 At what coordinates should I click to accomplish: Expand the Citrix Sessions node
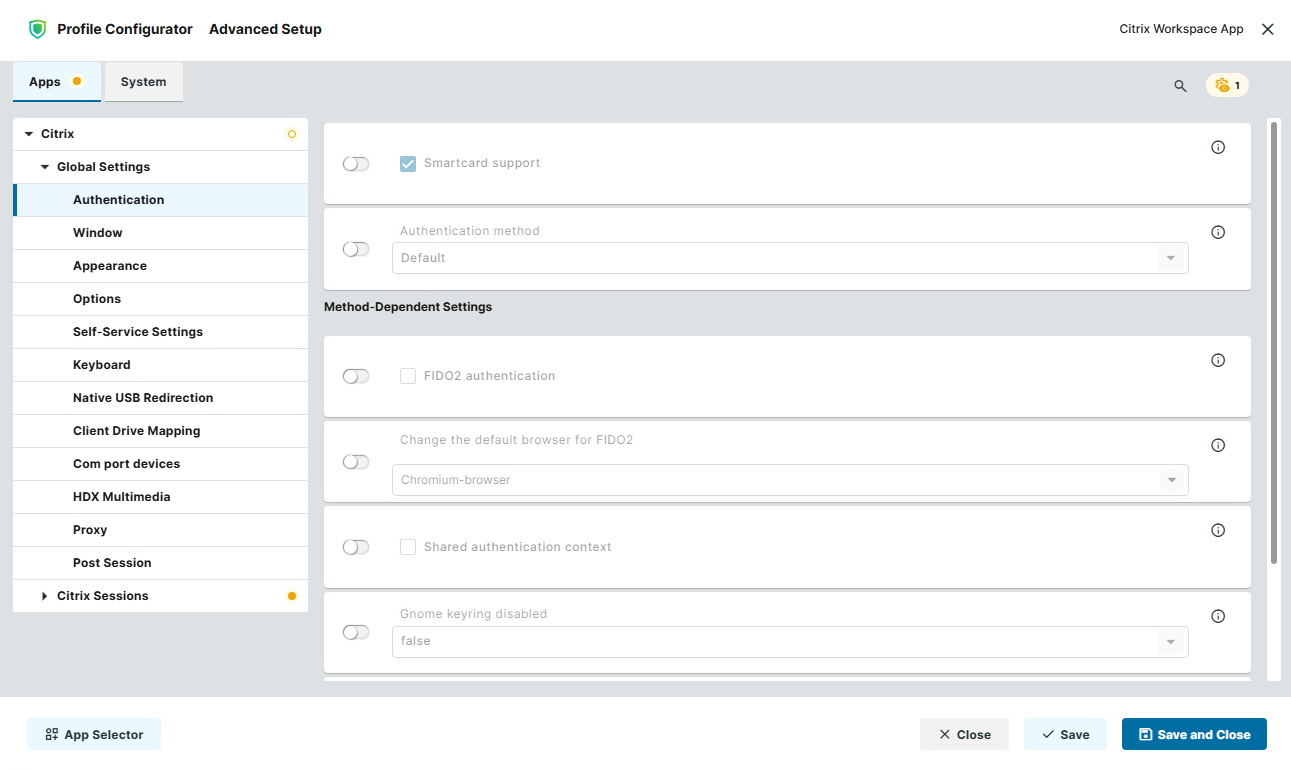45,596
